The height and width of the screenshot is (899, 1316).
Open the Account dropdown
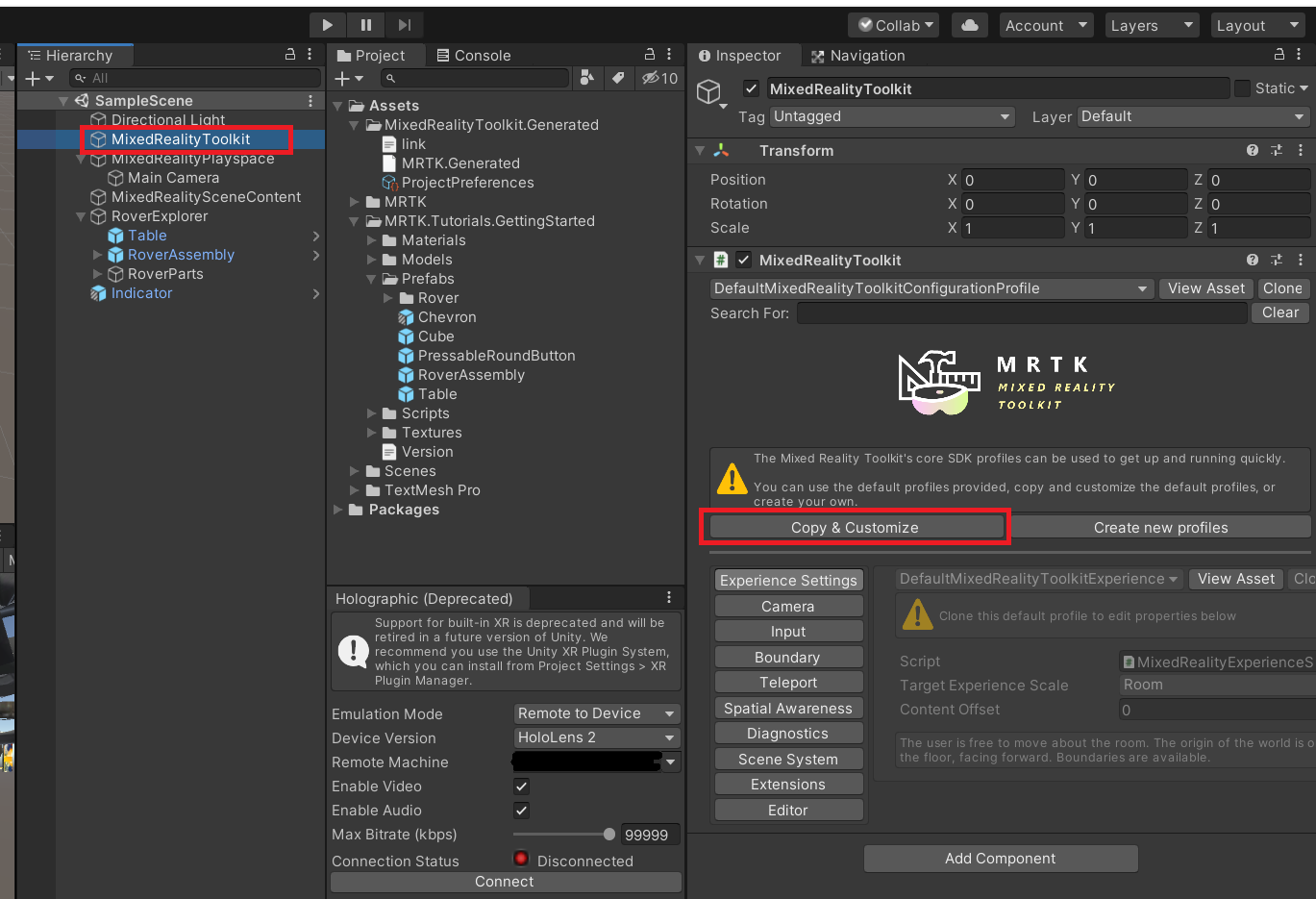tap(1046, 25)
